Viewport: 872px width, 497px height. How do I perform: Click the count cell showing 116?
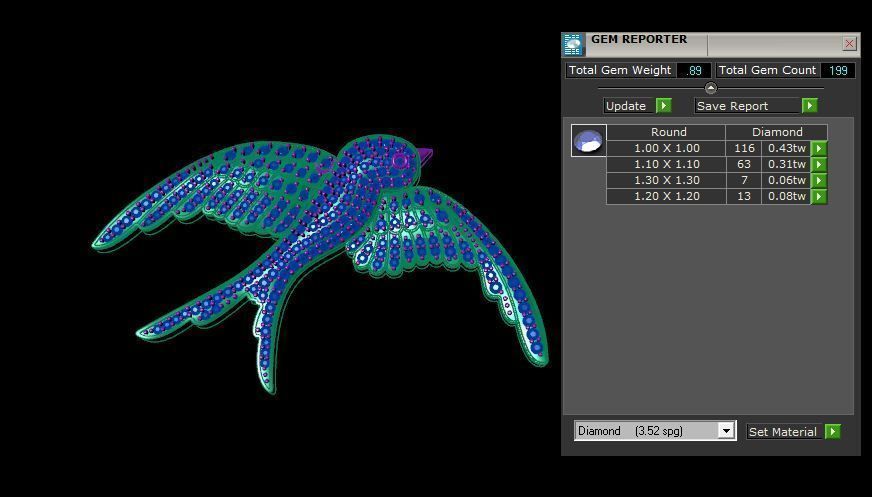coord(744,148)
